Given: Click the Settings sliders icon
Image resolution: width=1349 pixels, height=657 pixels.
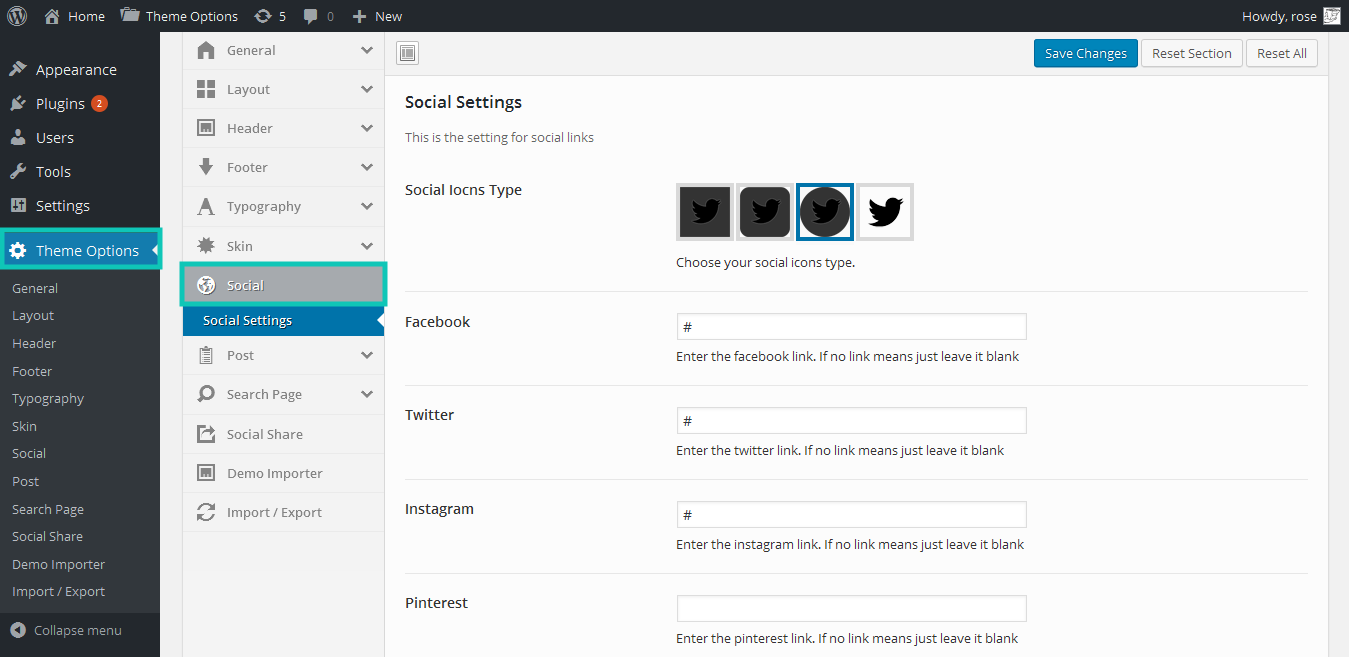Looking at the screenshot, I should click(x=18, y=205).
